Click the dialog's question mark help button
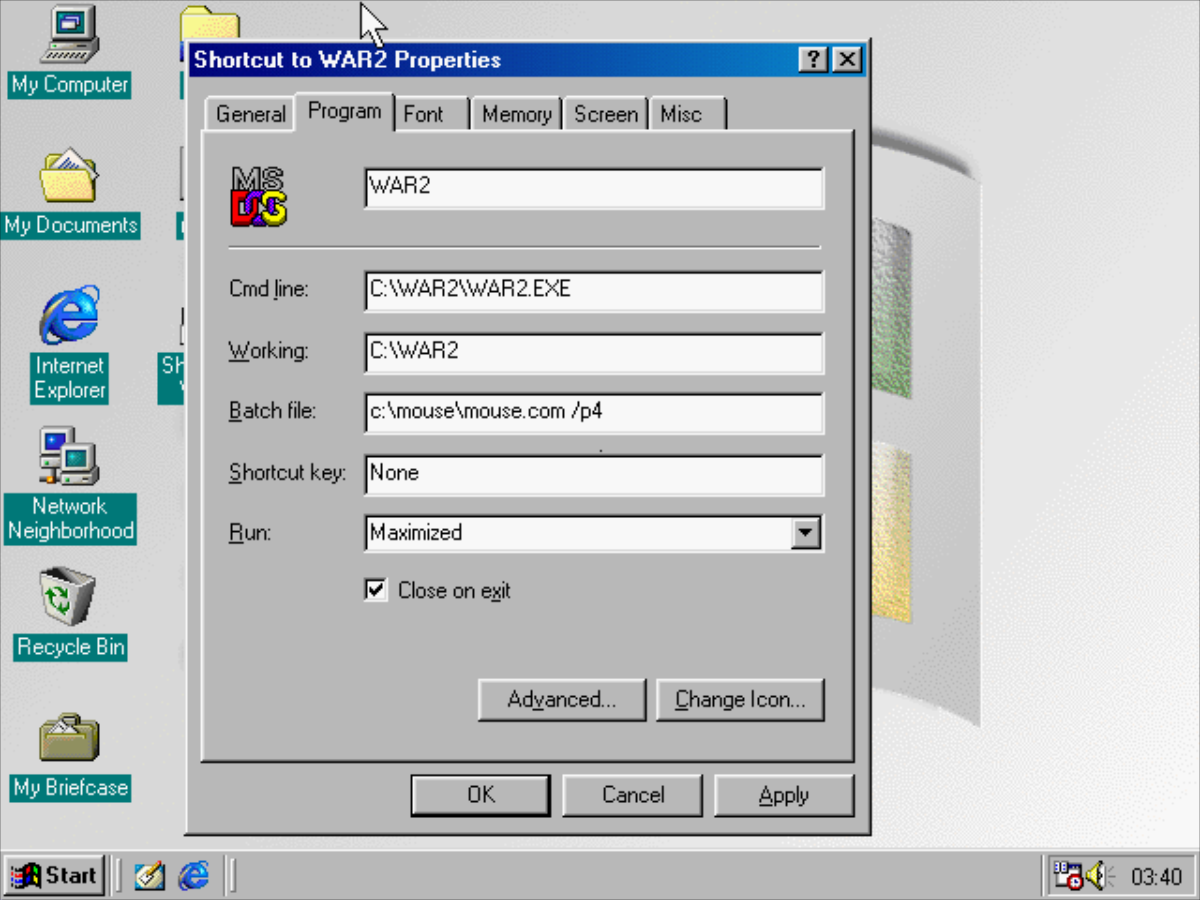 (813, 60)
